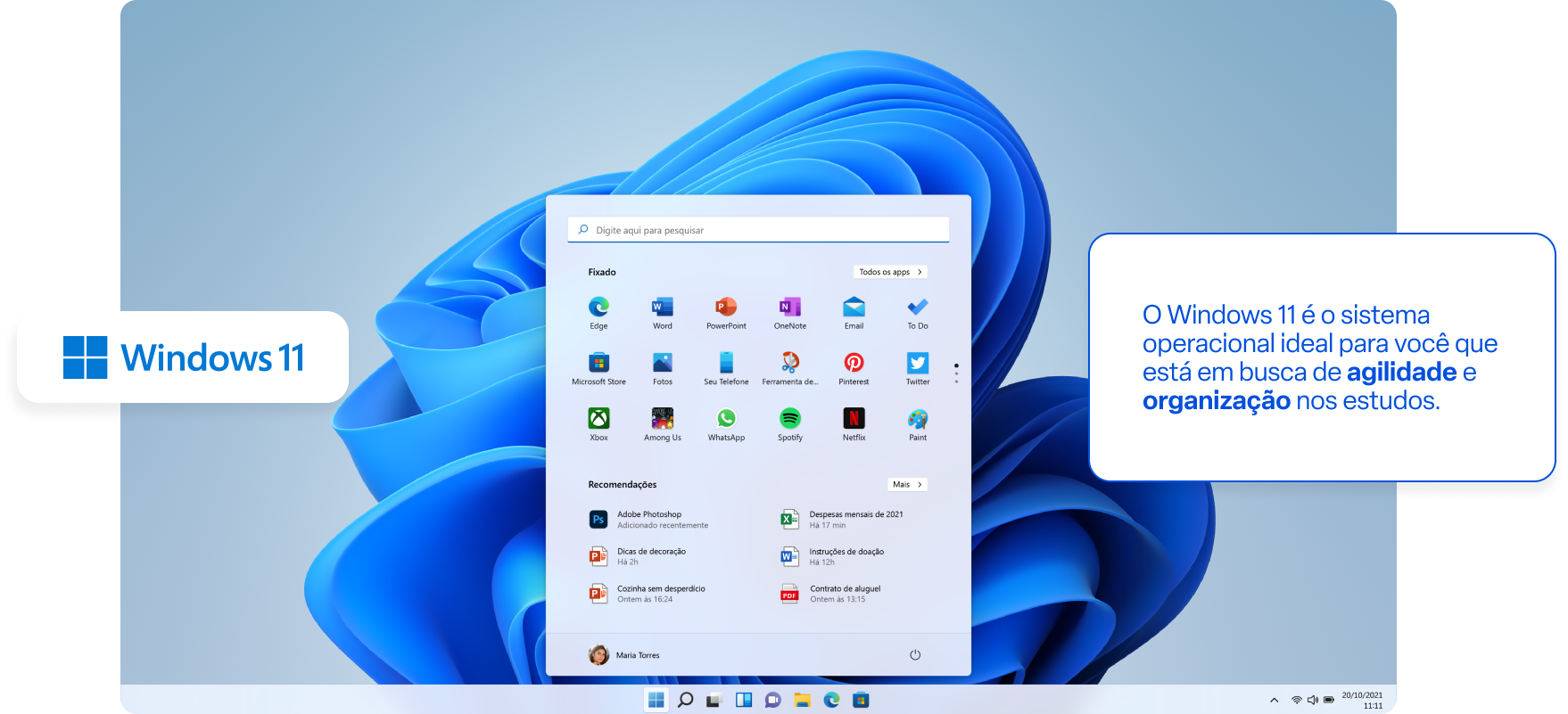Launch the Twitter app
This screenshot has height=714, width=1568.
[x=918, y=368]
